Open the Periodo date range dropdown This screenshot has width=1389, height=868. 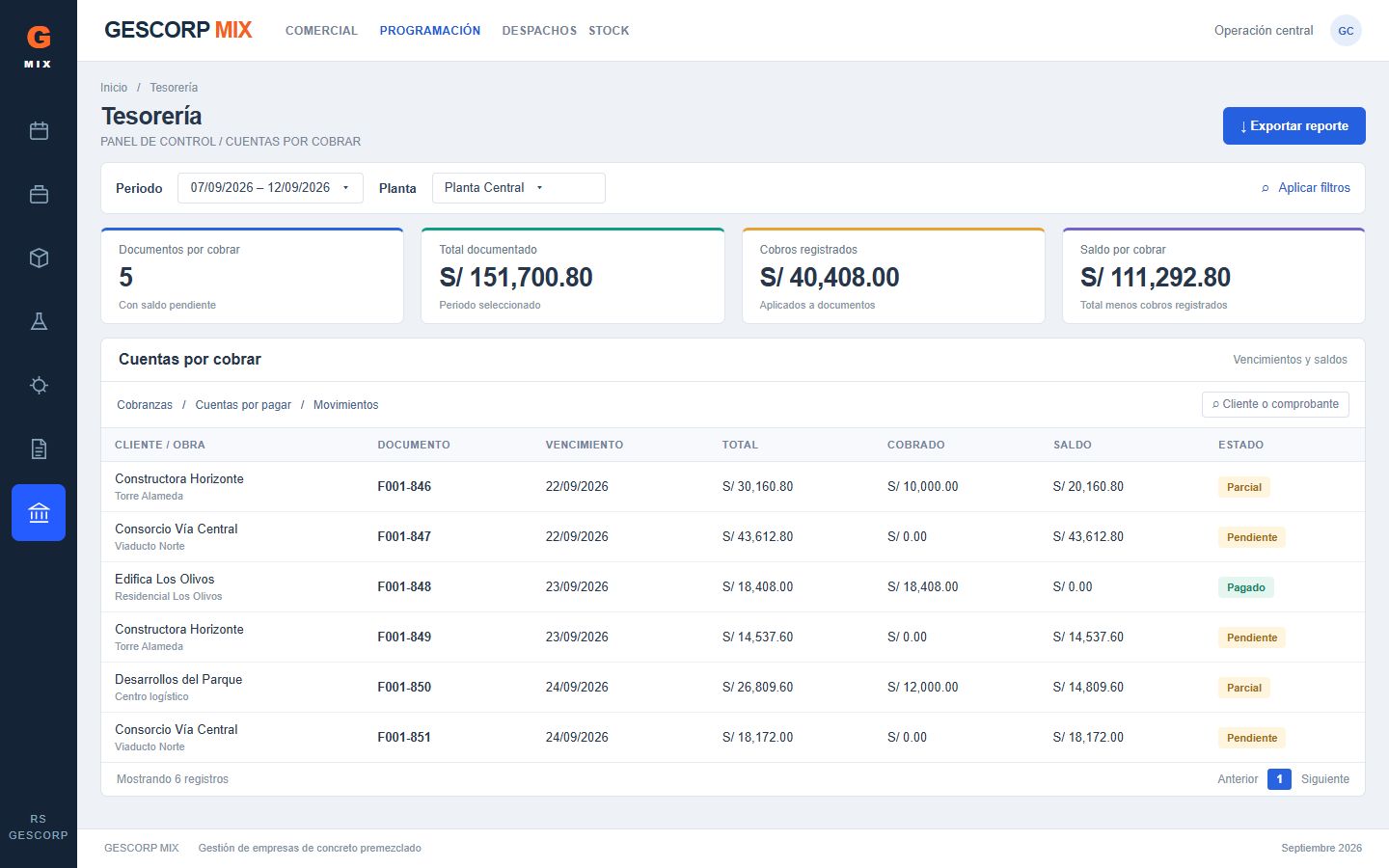point(270,188)
